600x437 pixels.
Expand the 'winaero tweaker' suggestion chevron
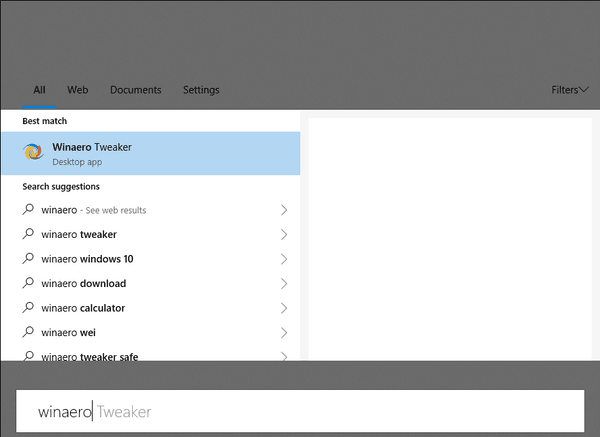coord(284,234)
